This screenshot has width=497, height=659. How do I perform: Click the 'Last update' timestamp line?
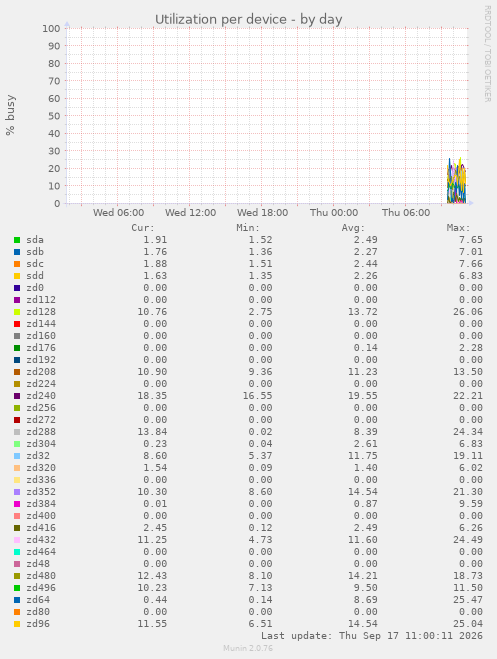[x=372, y=636]
